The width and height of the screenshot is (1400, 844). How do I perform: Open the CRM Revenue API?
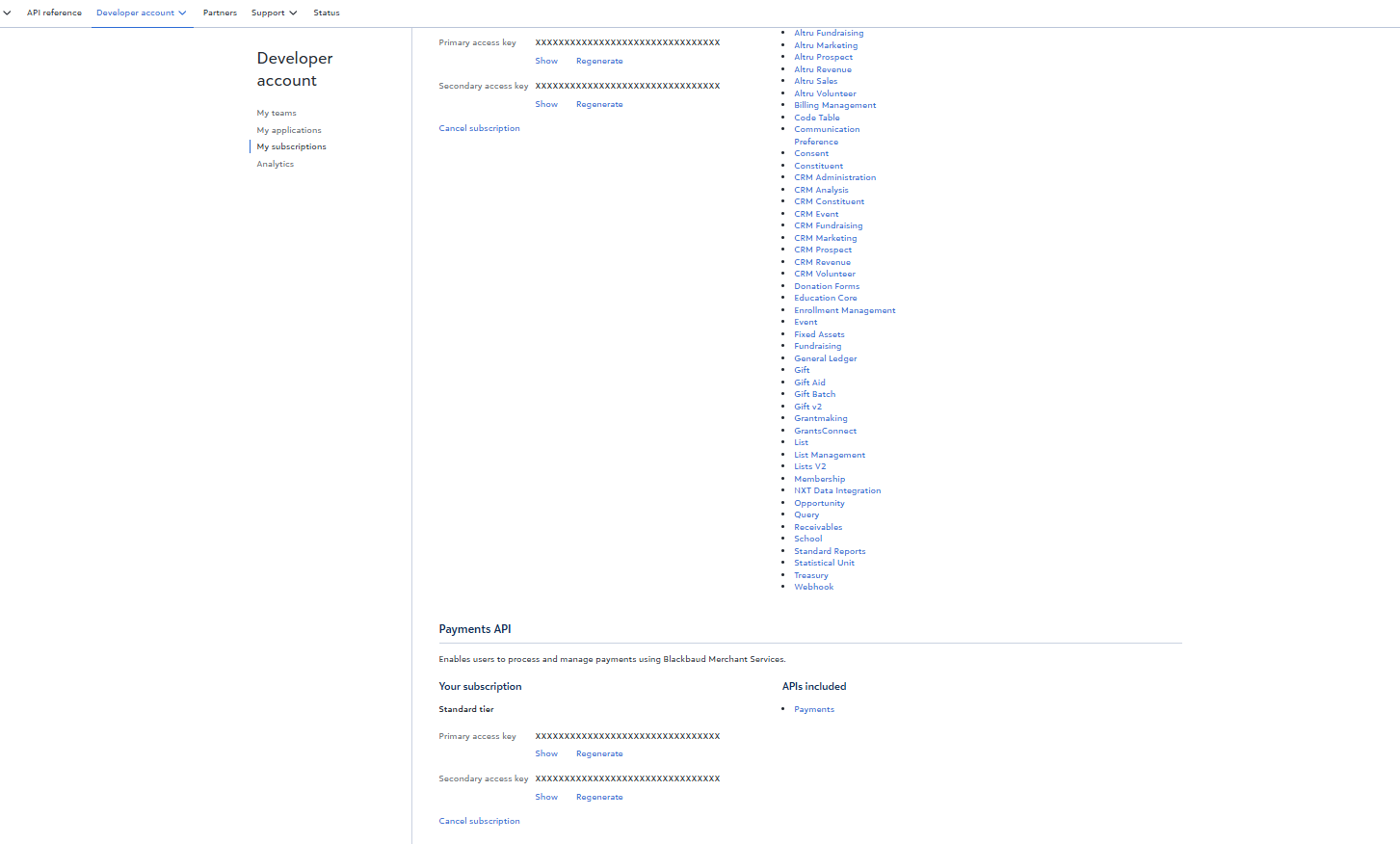click(x=822, y=262)
